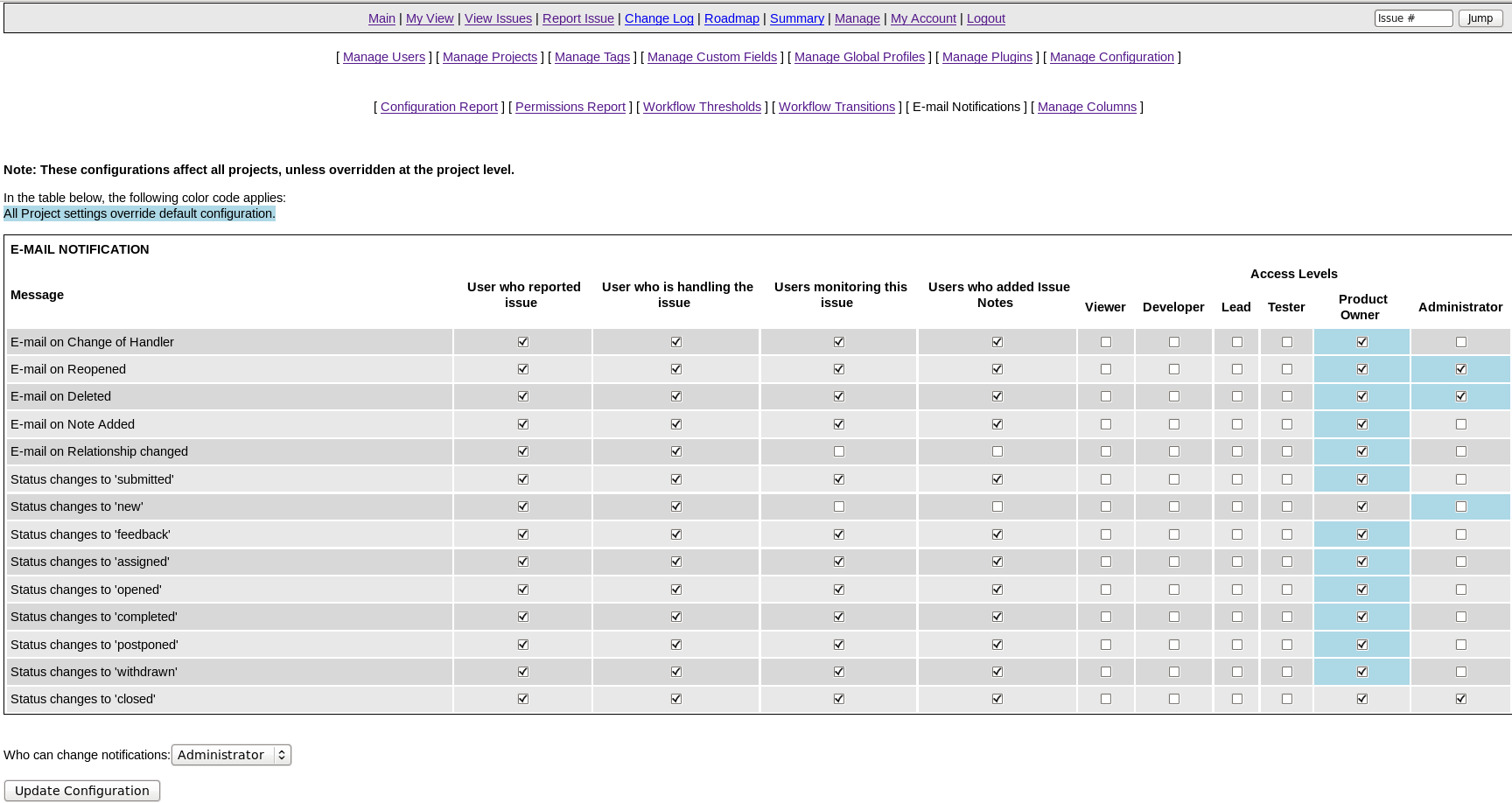
Task: Uncheck reporter for Status changes to 'assigned'
Action: [x=522, y=562]
